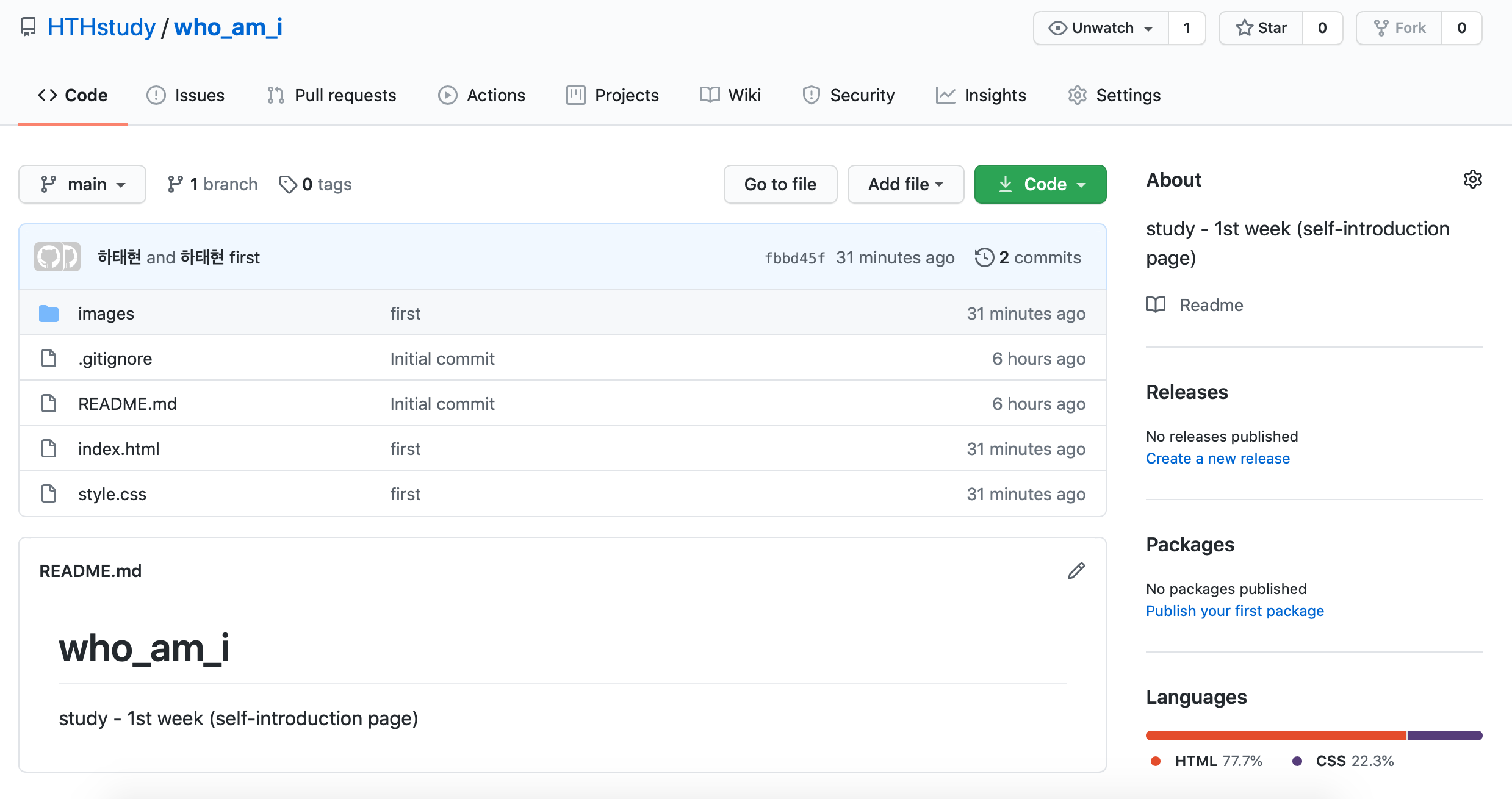Select the HTML 77.7% language entry

pyautogui.click(x=1206, y=761)
